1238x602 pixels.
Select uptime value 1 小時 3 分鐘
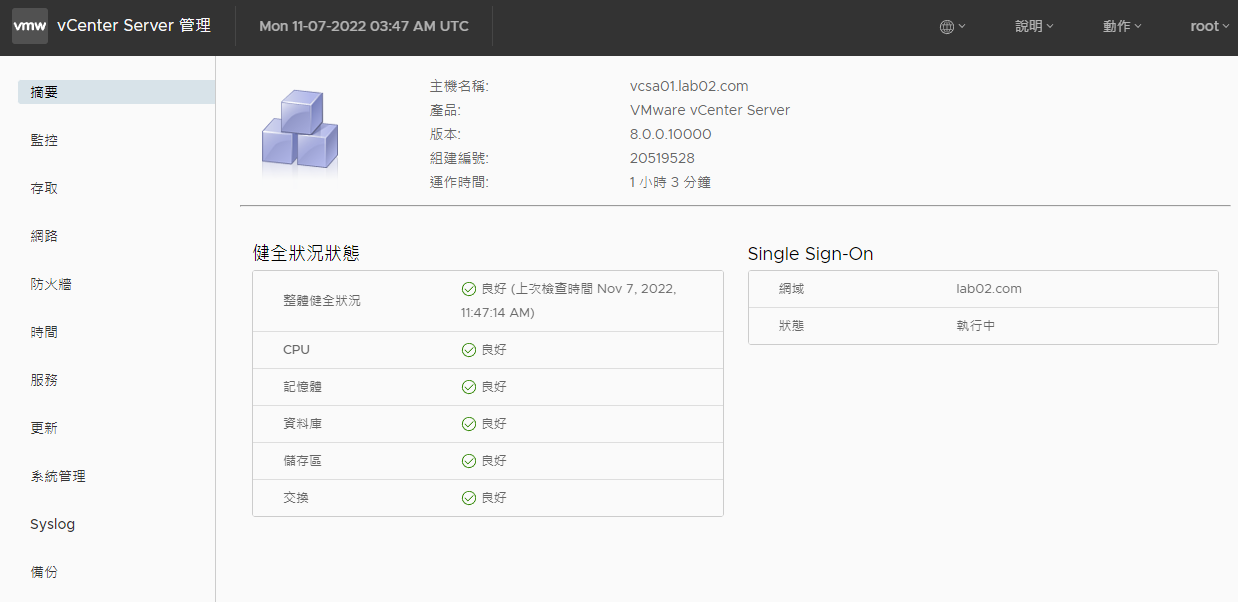pos(670,182)
